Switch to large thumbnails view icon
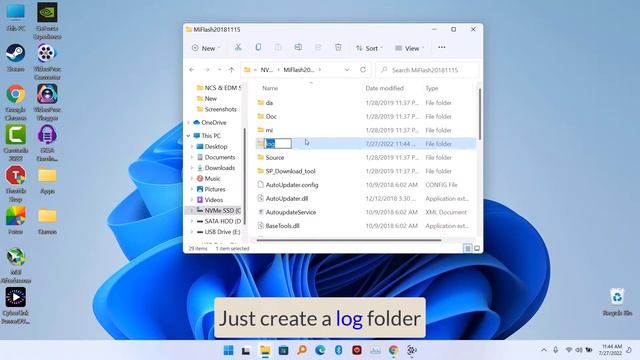This screenshot has height=360, width=640. (x=477, y=248)
